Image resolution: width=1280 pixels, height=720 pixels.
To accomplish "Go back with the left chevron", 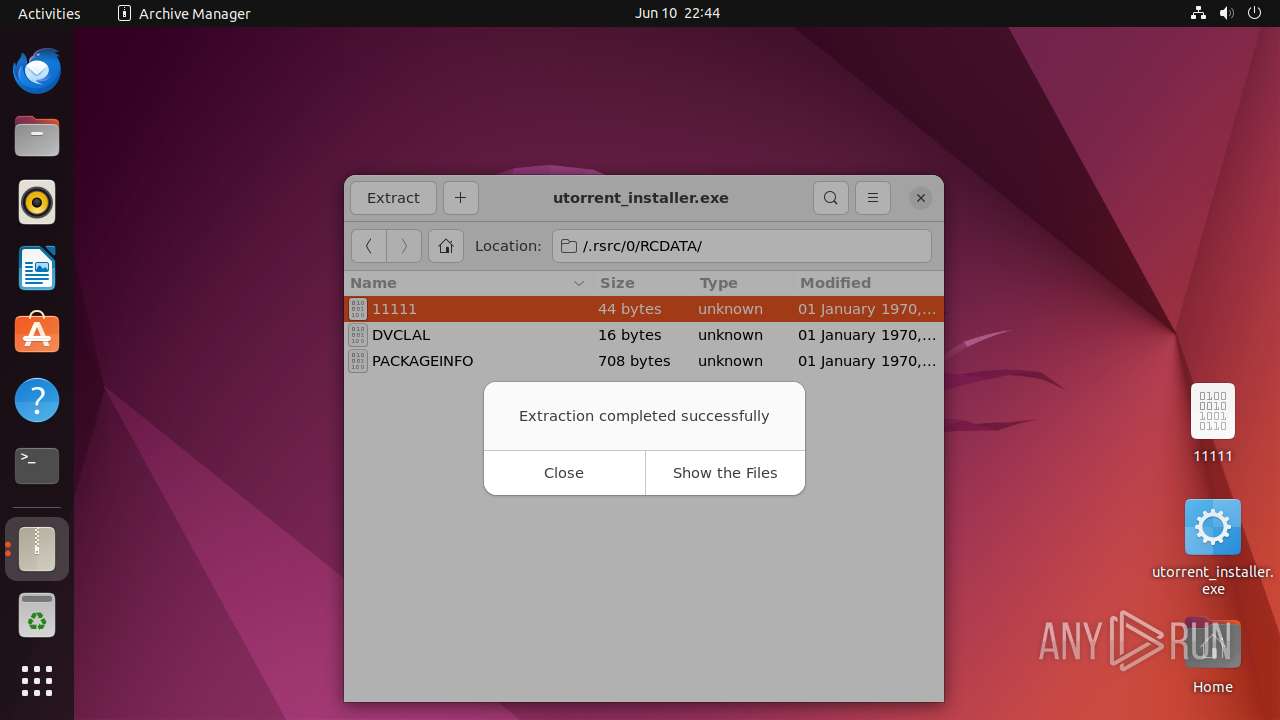I will point(369,246).
